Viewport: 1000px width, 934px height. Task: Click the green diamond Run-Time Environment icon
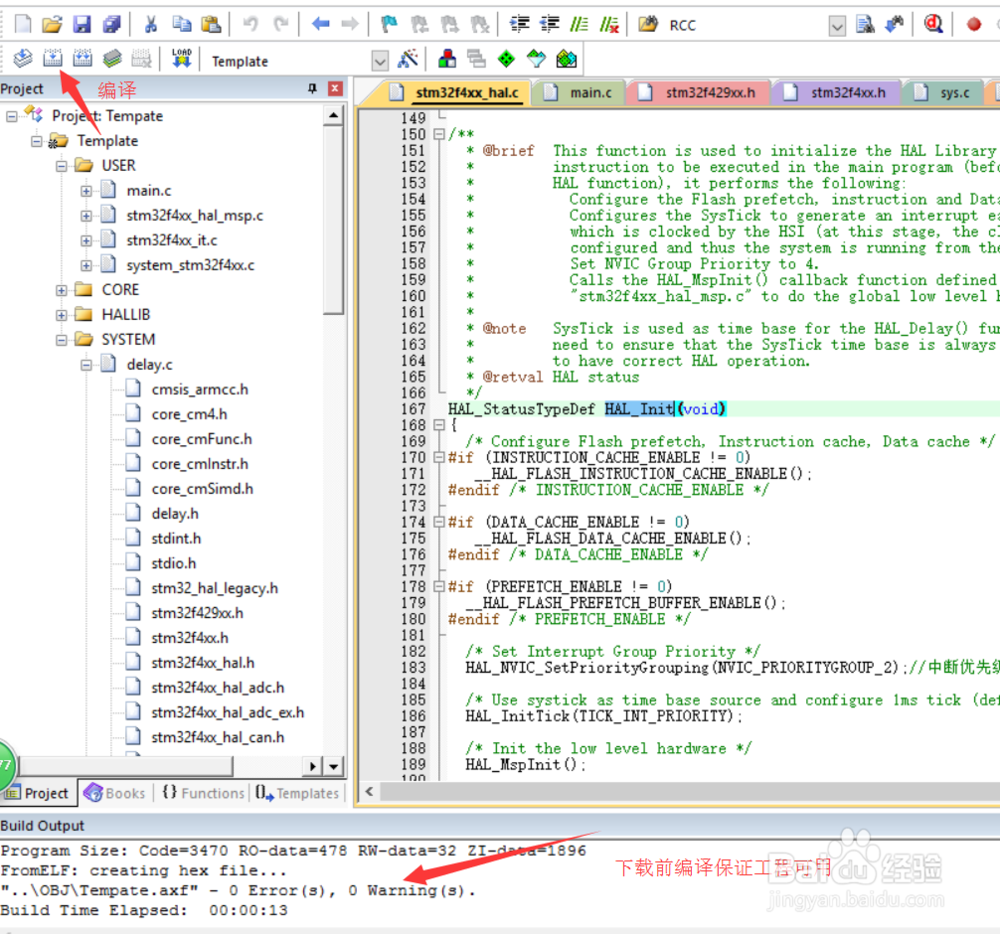[506, 59]
